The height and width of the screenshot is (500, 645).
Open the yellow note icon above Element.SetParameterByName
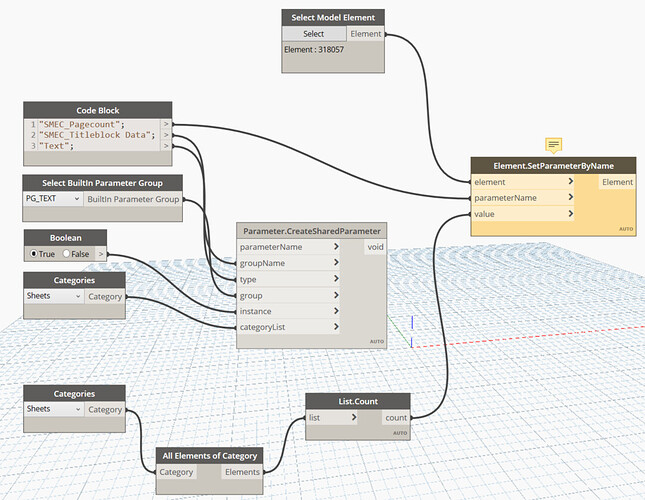tap(553, 145)
